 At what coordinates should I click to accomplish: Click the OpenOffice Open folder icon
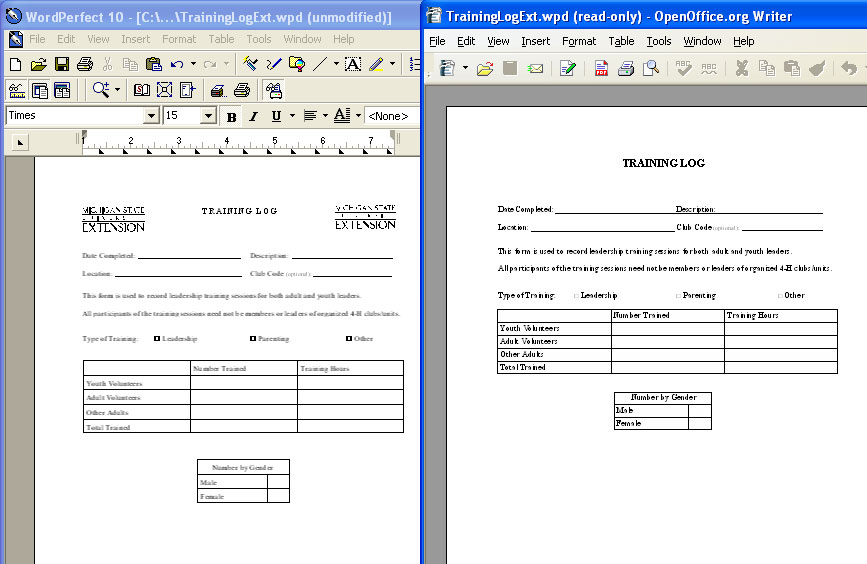485,68
